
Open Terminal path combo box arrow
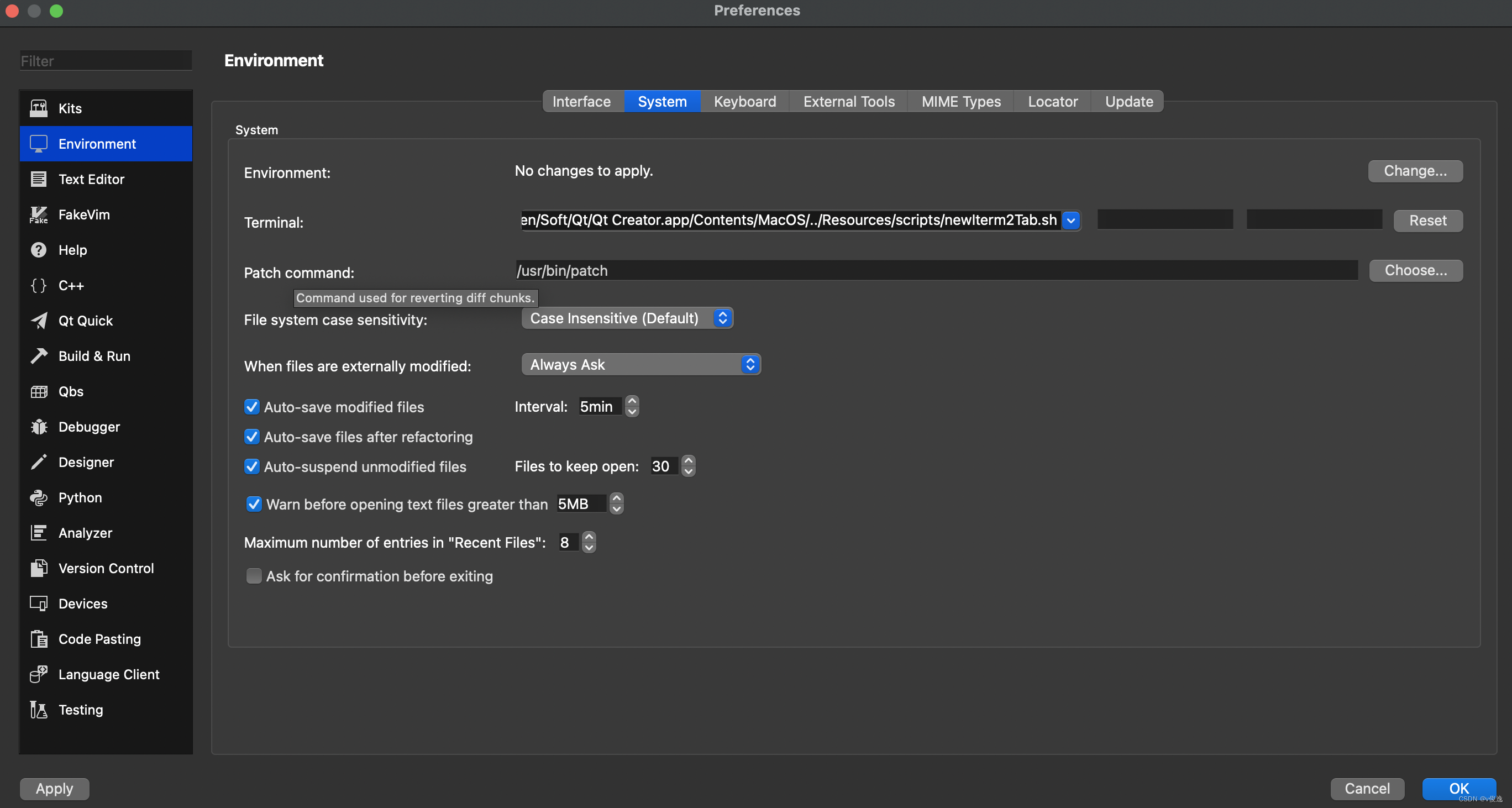click(1071, 221)
